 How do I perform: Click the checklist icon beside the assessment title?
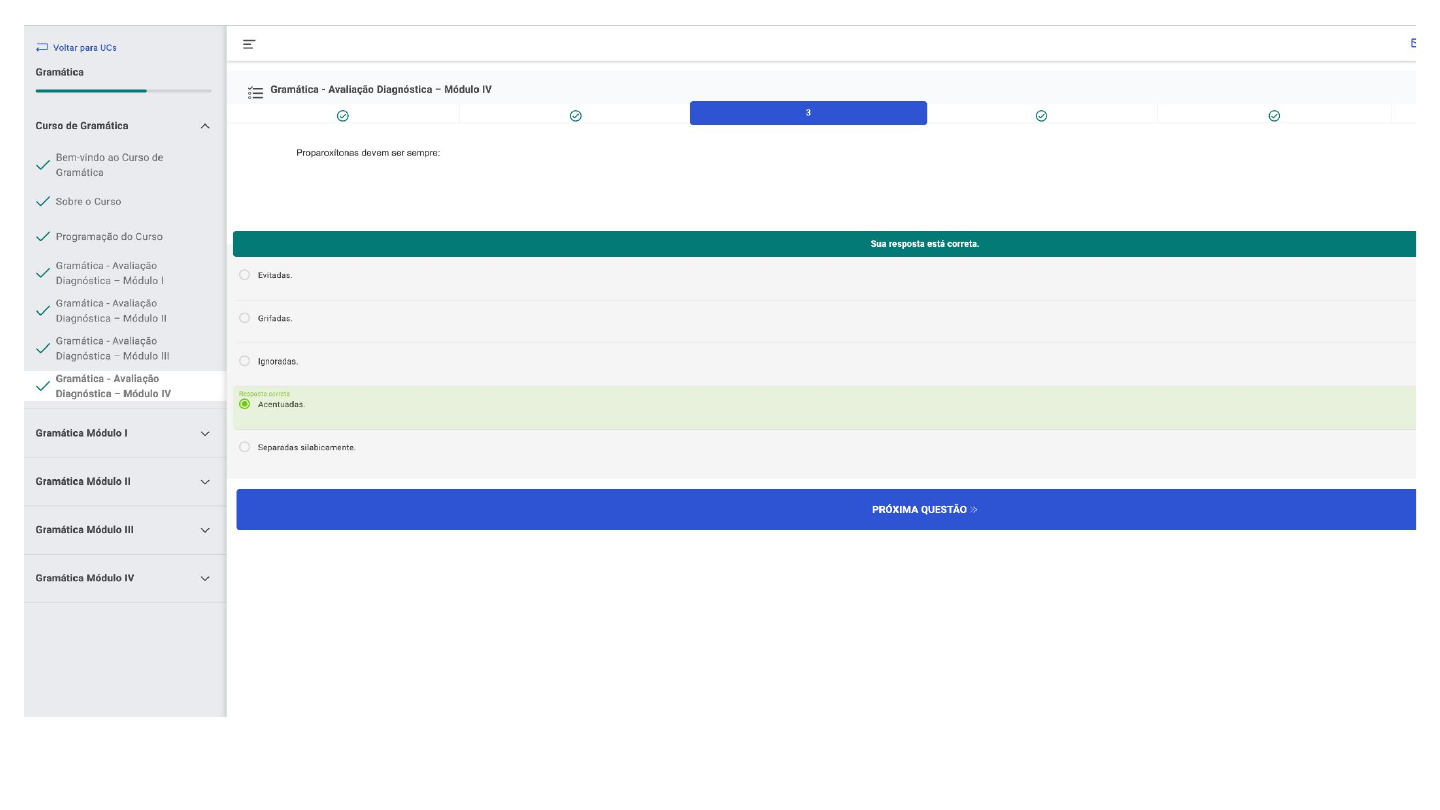[256, 92]
